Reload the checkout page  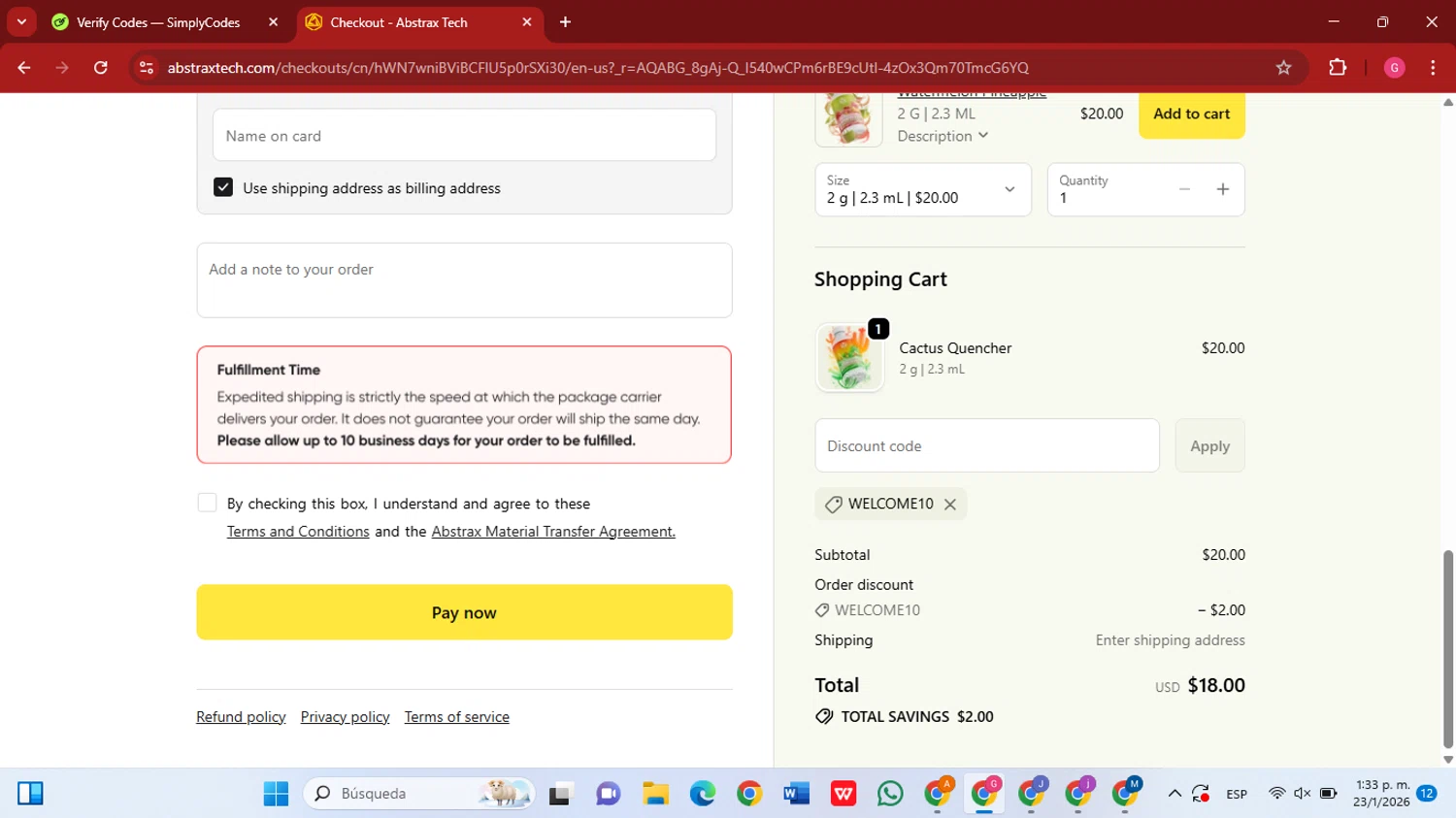click(x=101, y=68)
